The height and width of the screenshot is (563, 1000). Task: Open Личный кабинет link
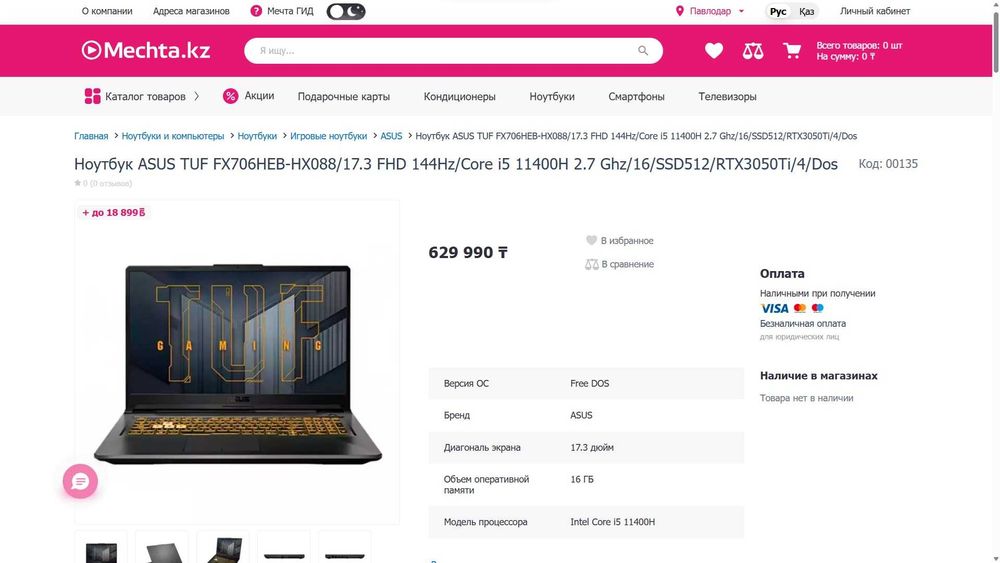click(x=874, y=11)
